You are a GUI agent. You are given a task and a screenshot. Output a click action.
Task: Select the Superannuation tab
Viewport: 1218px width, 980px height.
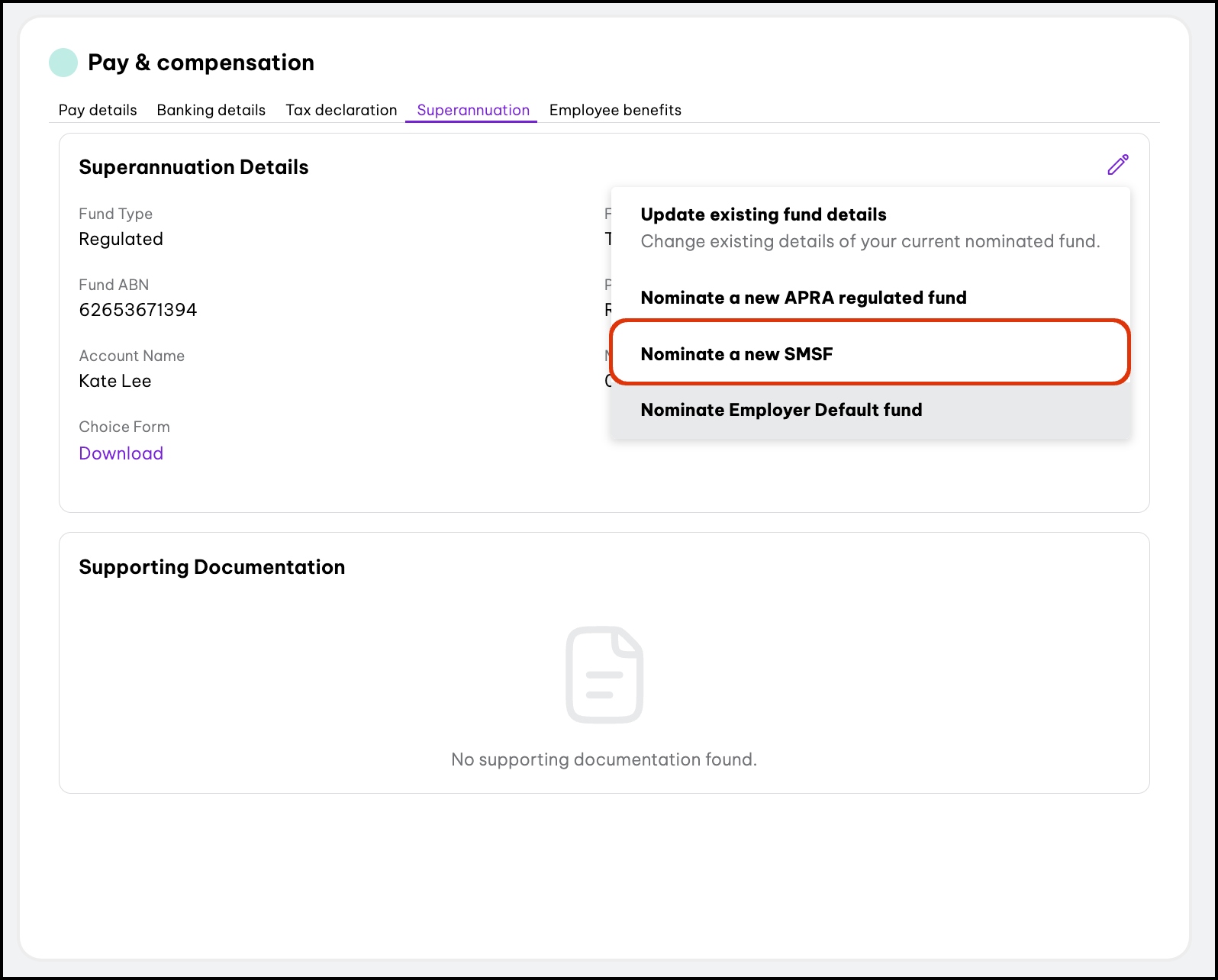[x=472, y=110]
